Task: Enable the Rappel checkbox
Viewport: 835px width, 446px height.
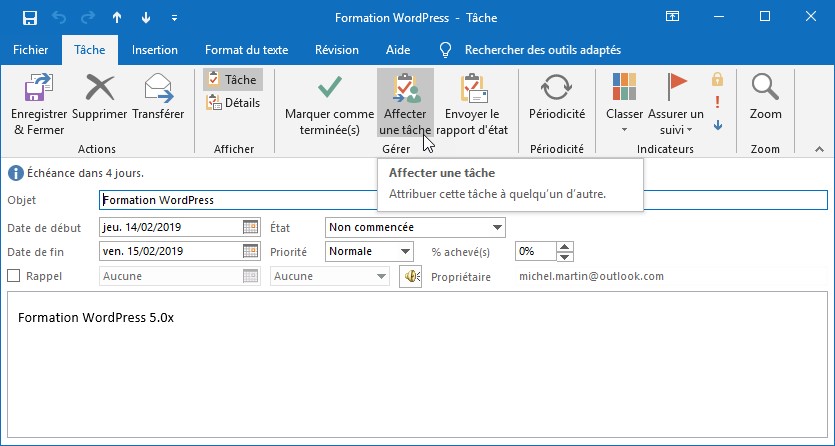Action: click(x=14, y=276)
